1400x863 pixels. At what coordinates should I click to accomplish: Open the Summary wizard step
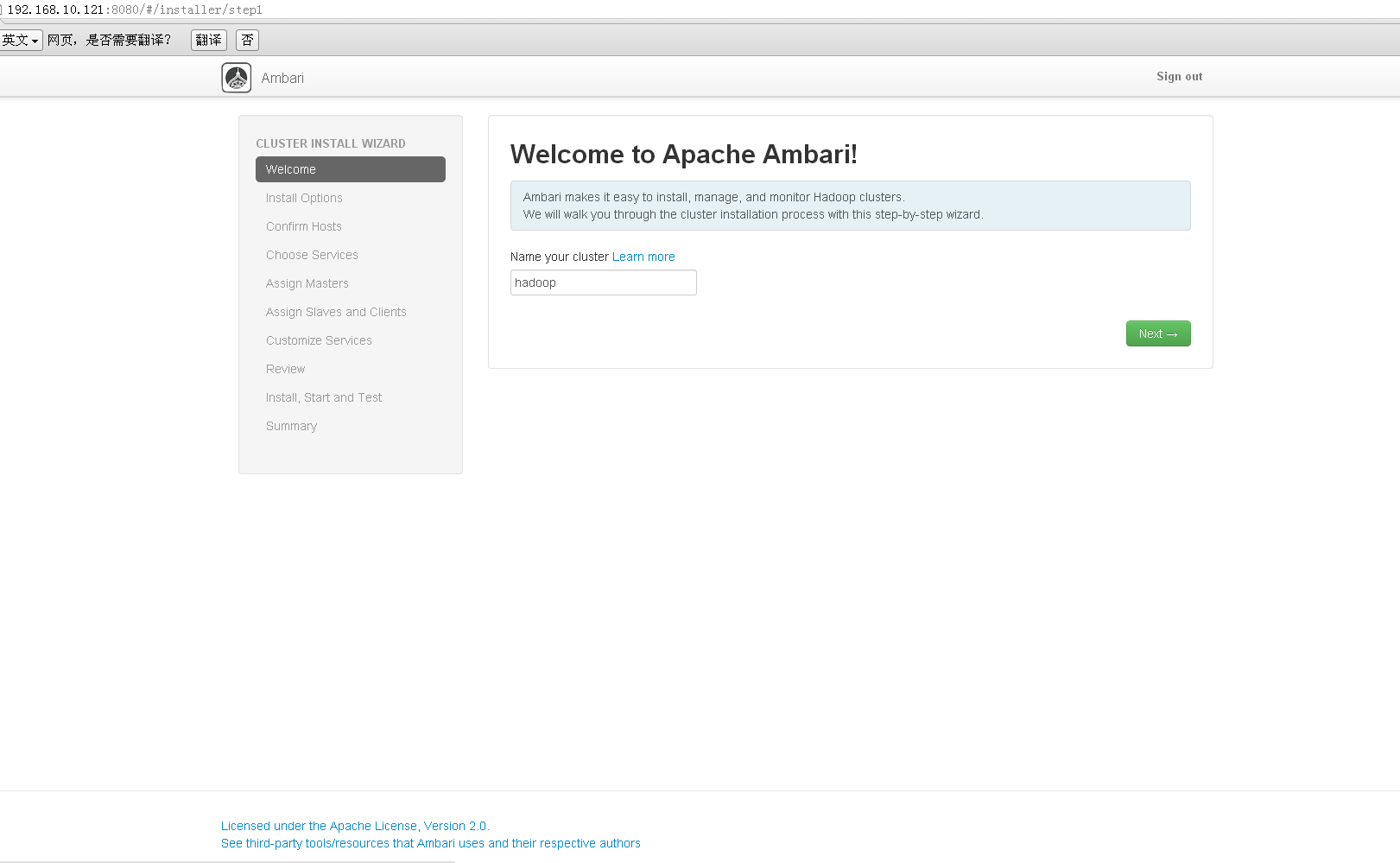[x=292, y=426]
